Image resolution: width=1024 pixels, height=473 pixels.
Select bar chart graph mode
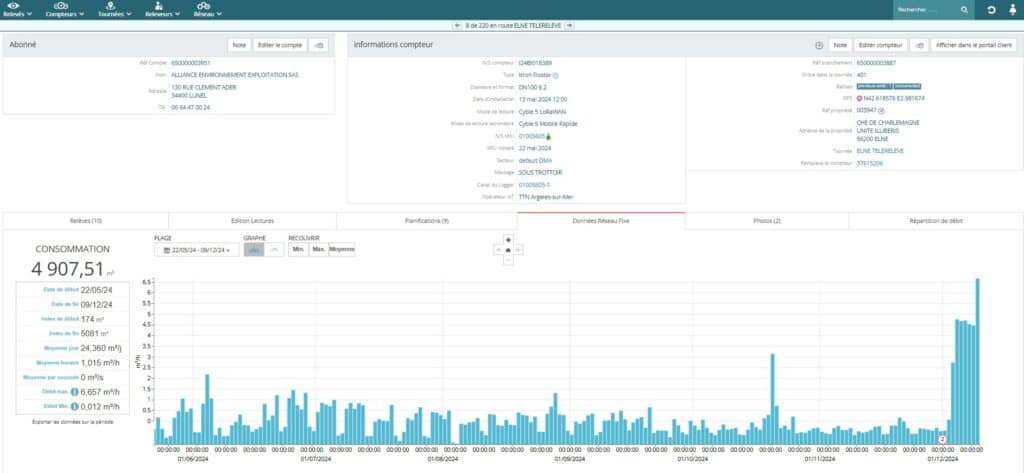tap(254, 250)
